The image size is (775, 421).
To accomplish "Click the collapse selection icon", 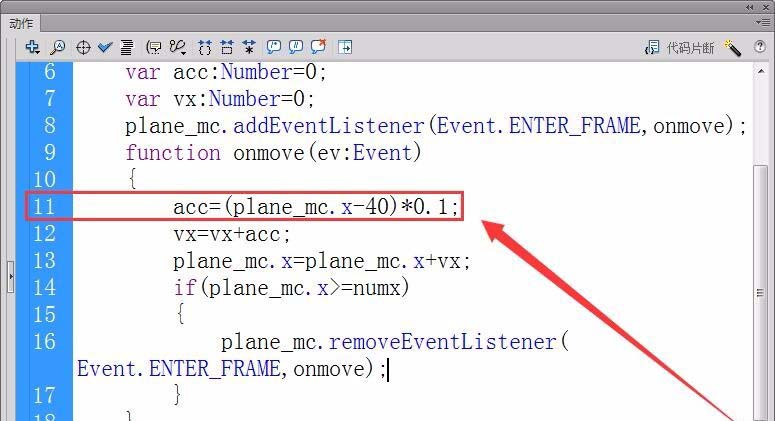I will (x=227, y=47).
